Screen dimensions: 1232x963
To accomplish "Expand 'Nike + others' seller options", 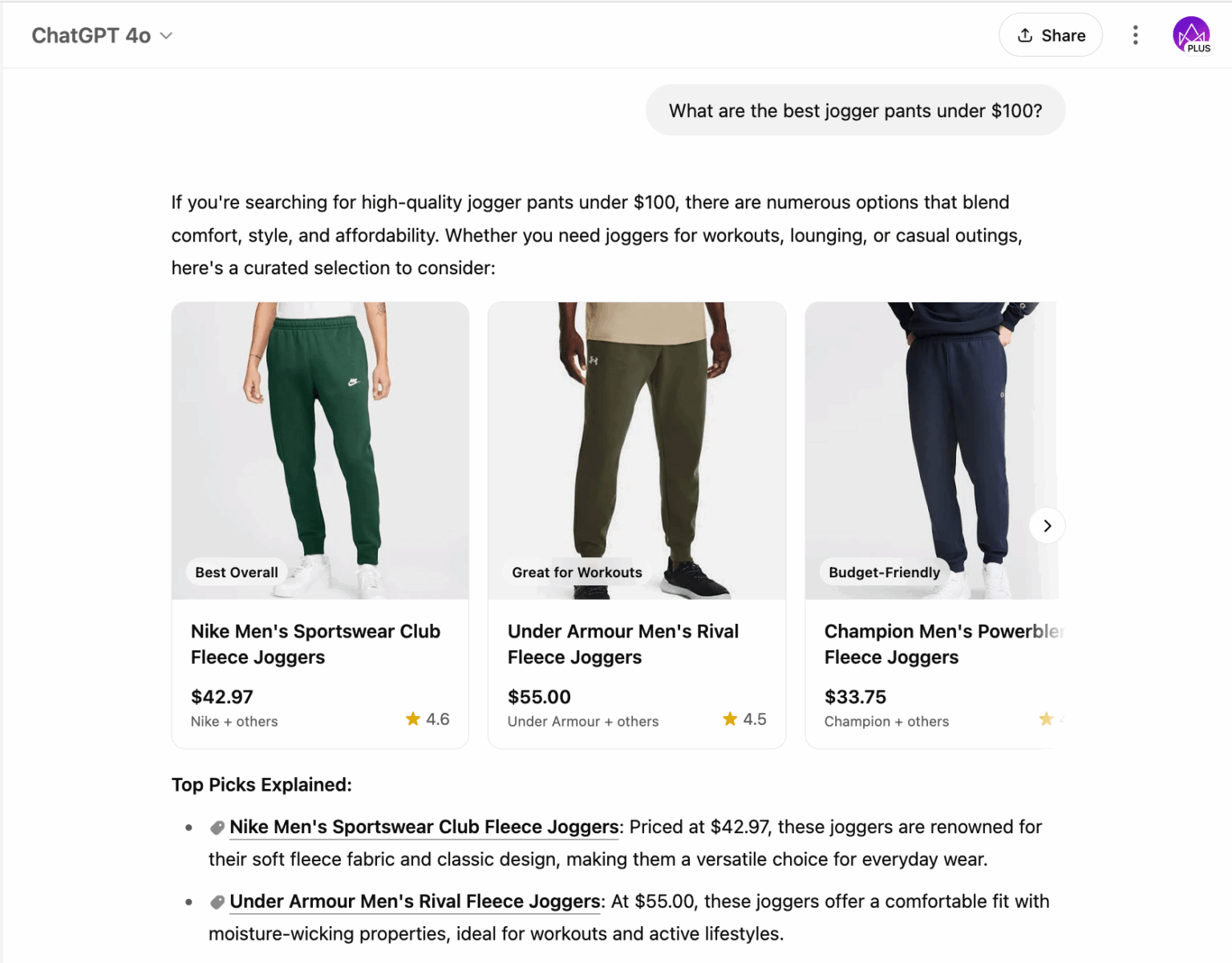I will point(233,721).
